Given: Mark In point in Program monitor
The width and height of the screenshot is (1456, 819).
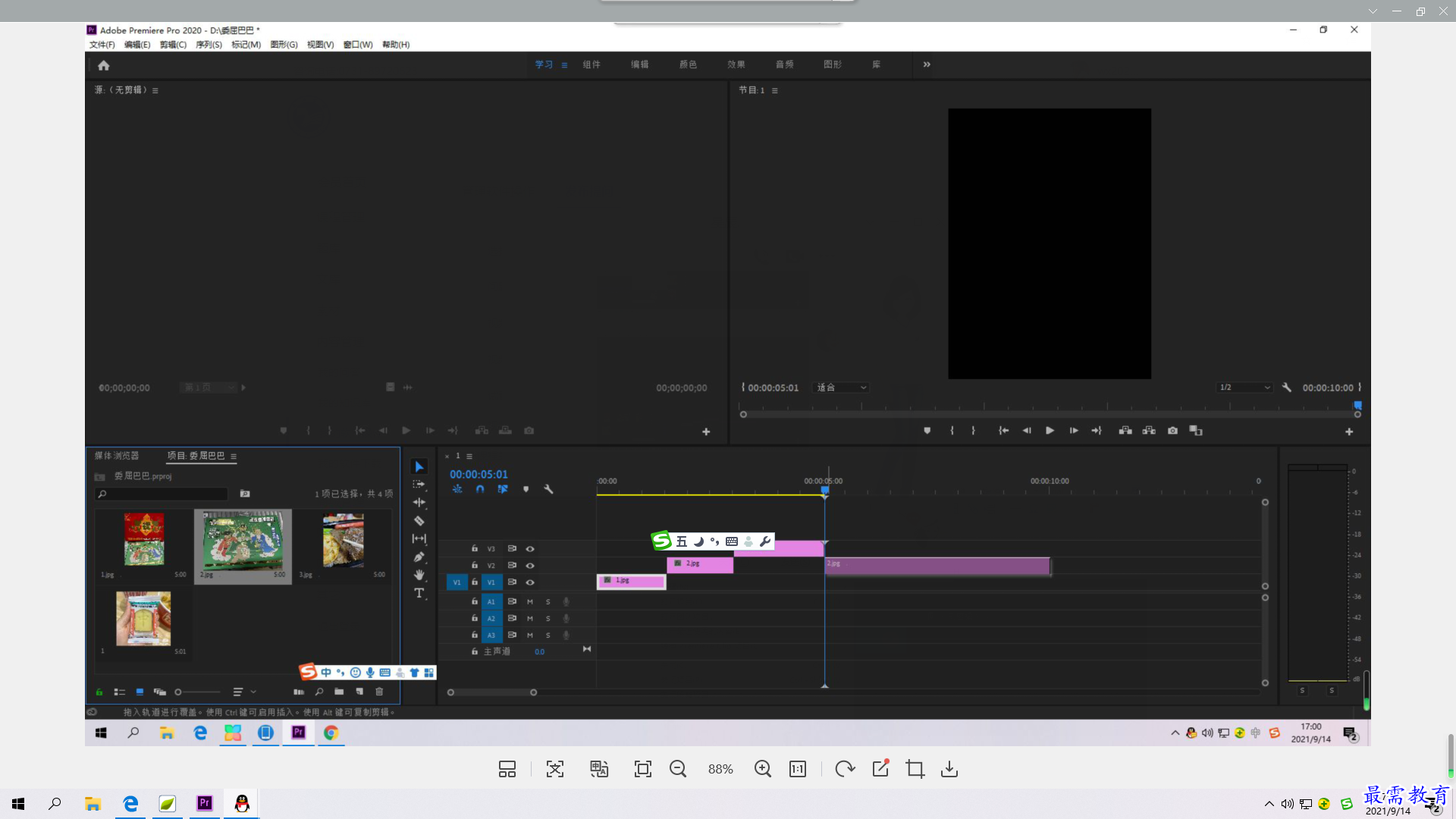Looking at the screenshot, I should (x=952, y=431).
